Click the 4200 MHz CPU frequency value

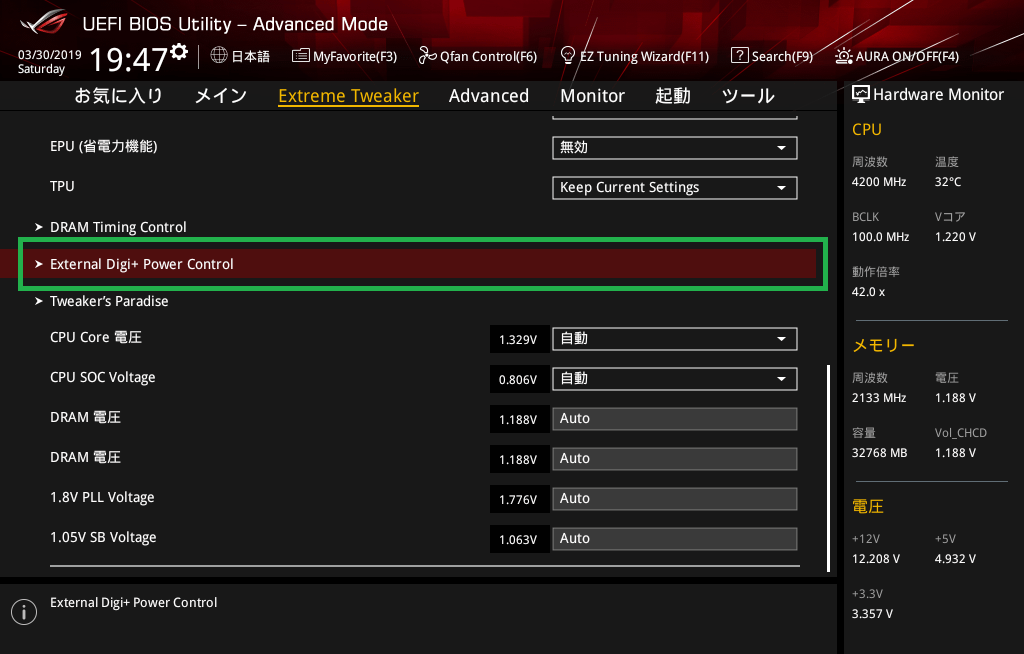click(879, 182)
